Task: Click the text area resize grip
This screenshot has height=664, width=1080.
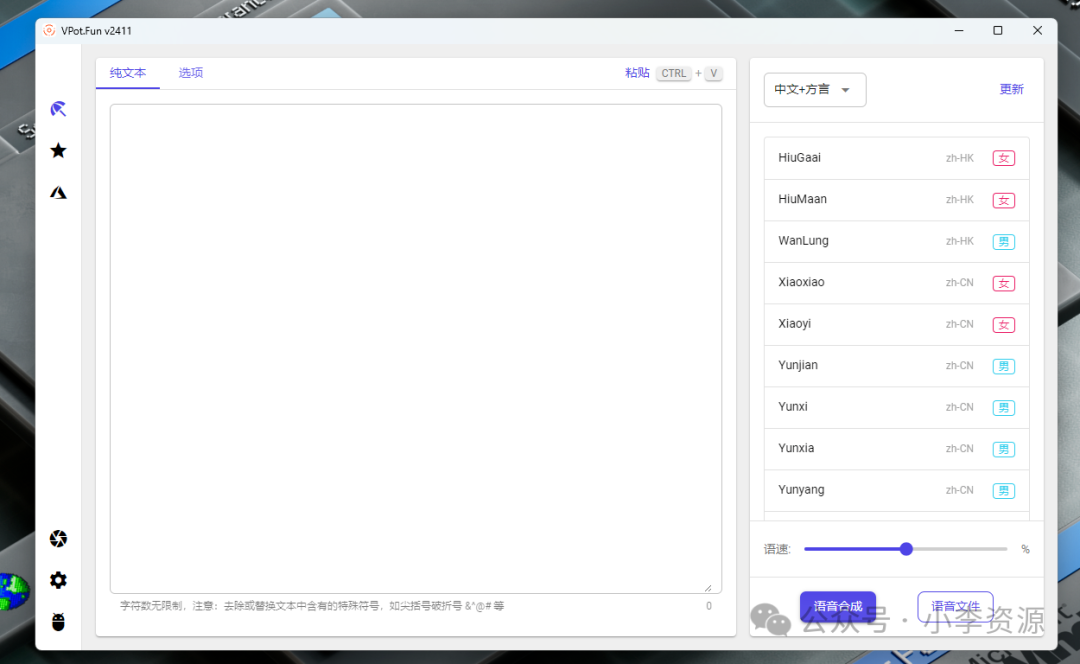Action: coord(708,588)
